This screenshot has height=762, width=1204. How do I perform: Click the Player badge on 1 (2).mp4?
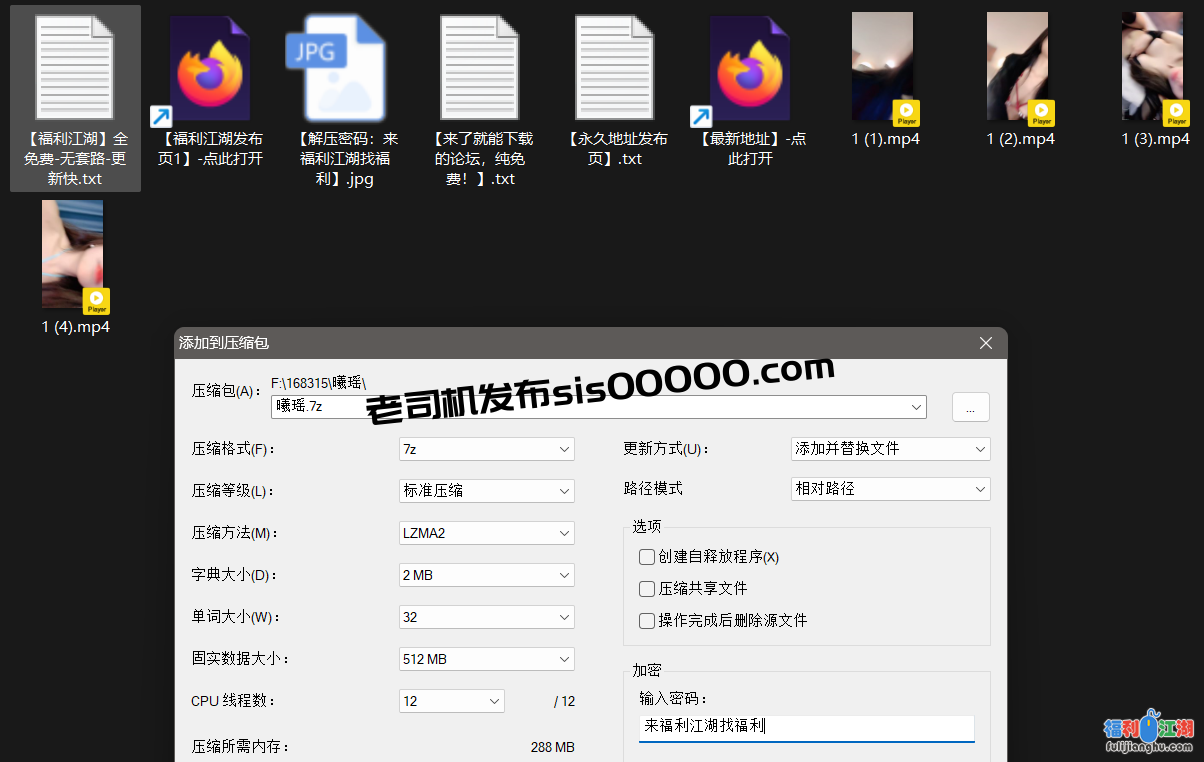[1041, 113]
